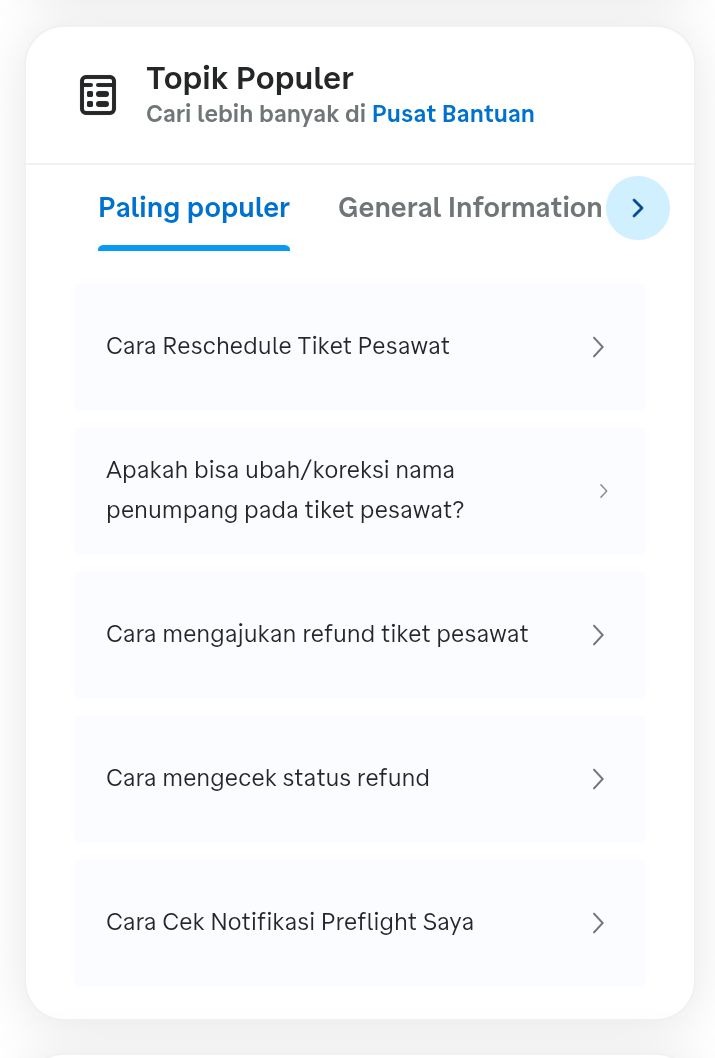Click the Topik Populer heading text
The image size is (715, 1058).
[250, 78]
